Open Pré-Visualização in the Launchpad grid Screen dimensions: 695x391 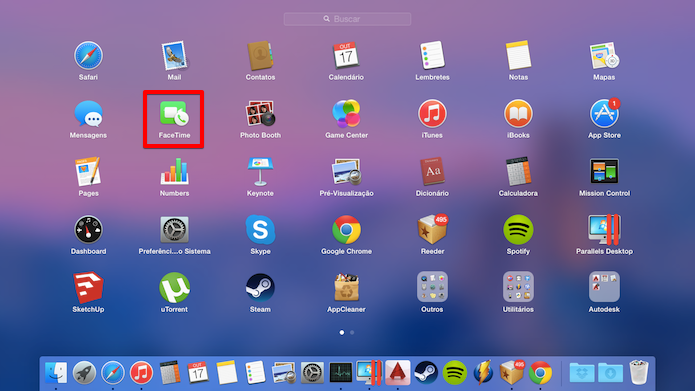(346, 172)
